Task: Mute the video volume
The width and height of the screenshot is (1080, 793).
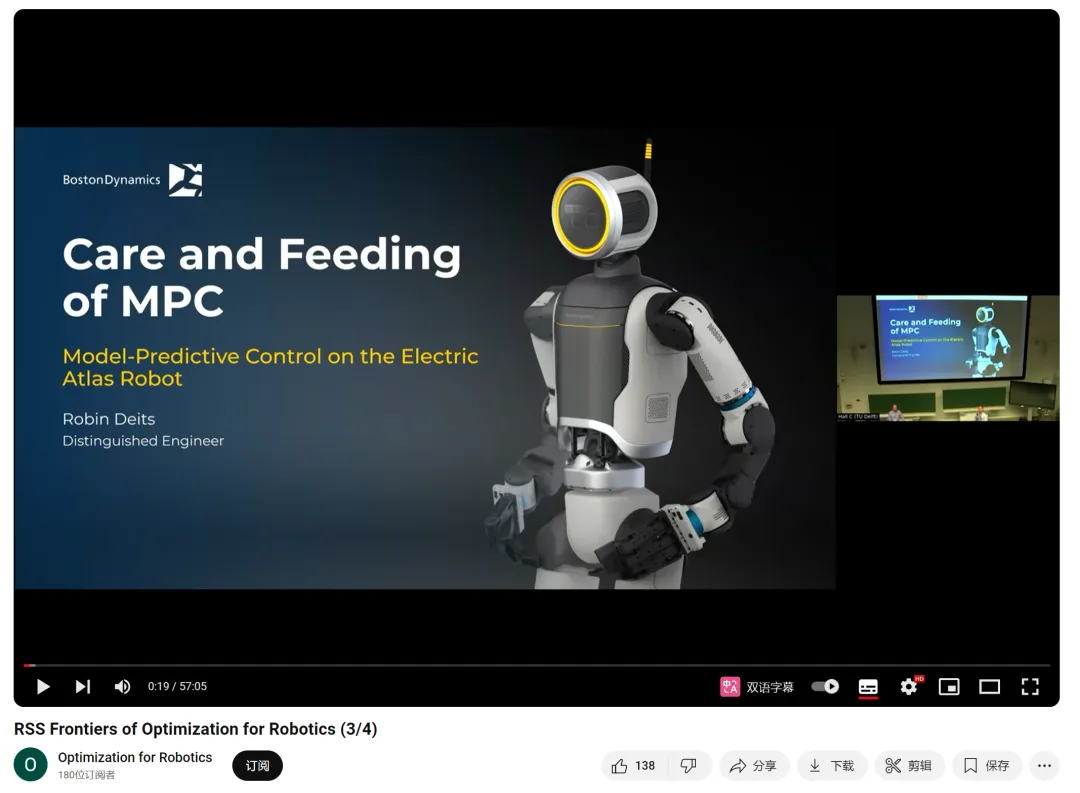Action: (122, 687)
